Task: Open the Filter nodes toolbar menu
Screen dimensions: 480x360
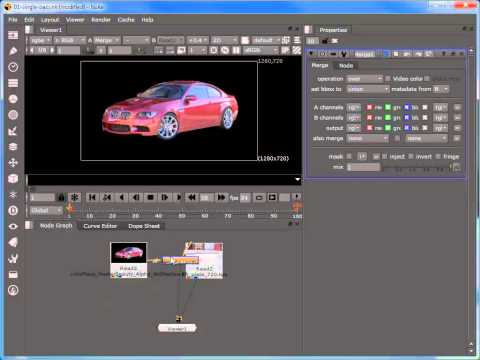Action: (13, 115)
